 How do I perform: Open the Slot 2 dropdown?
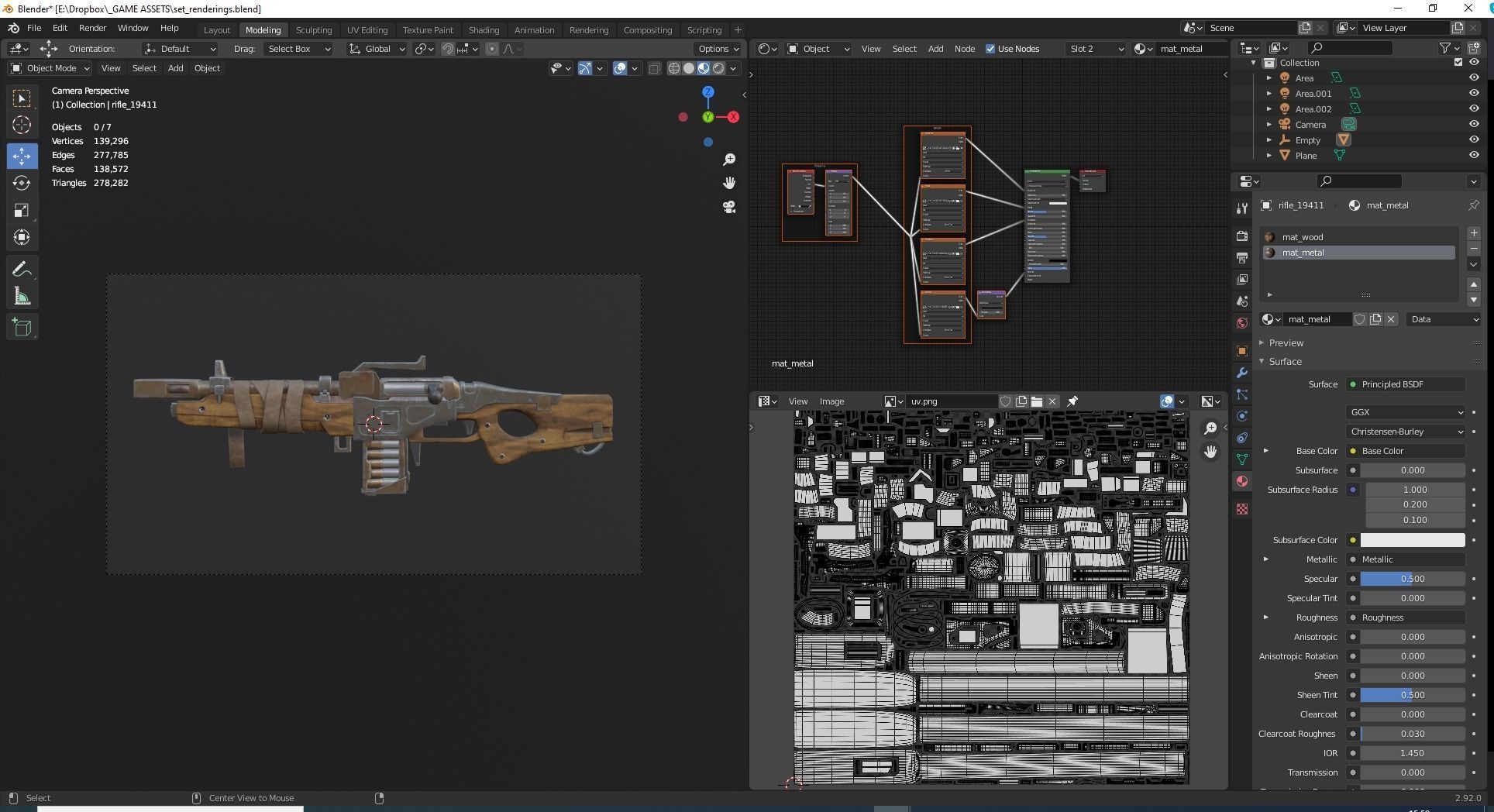(x=1096, y=49)
